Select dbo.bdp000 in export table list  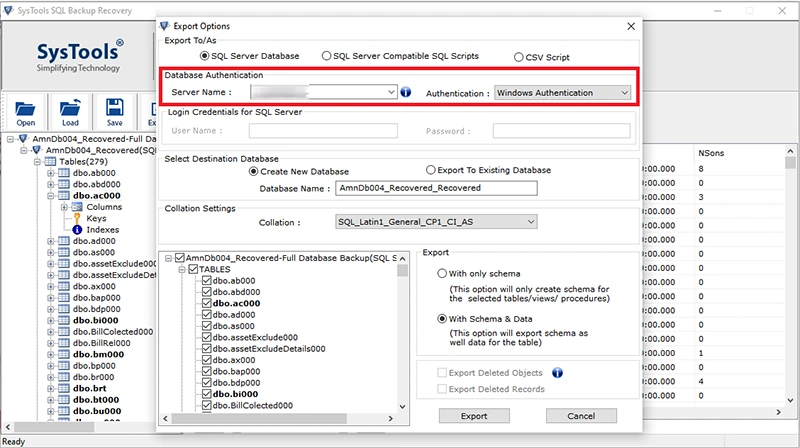coord(236,383)
